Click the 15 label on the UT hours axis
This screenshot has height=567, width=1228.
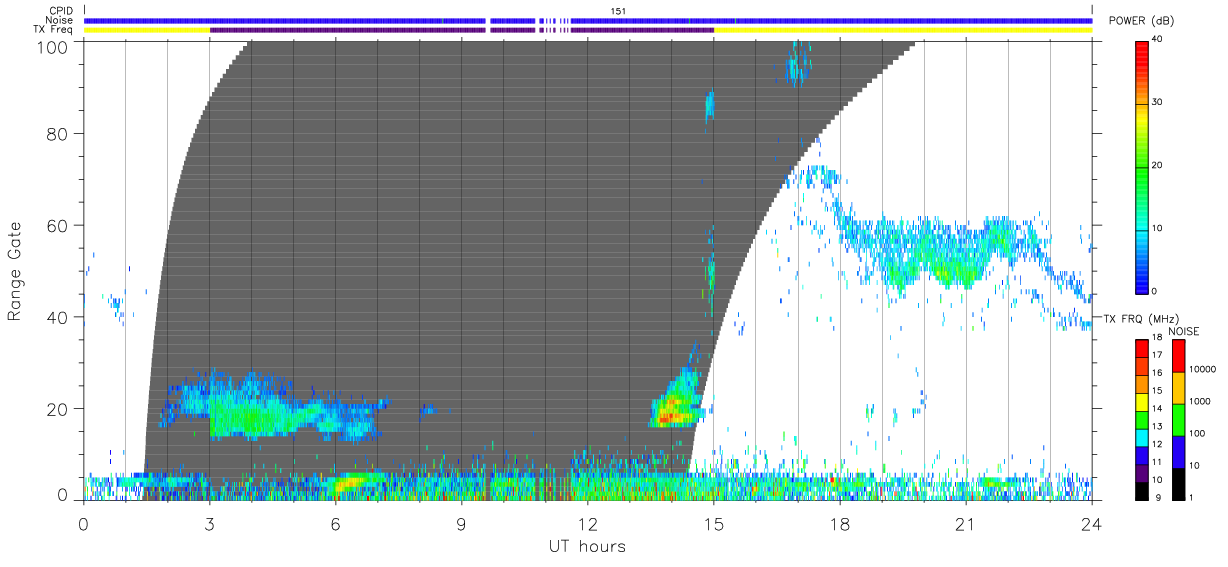pyautogui.click(x=713, y=524)
